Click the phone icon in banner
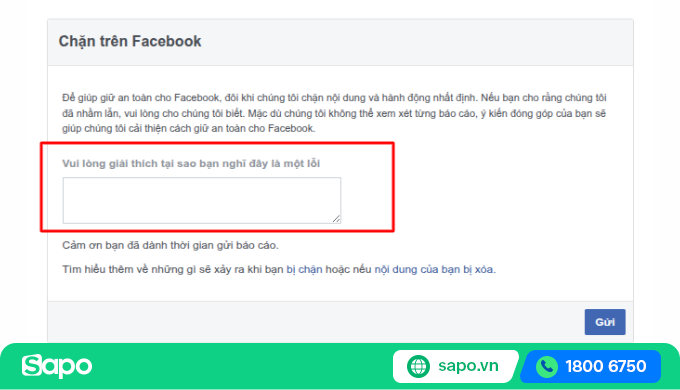The width and height of the screenshot is (680, 390). [547, 367]
